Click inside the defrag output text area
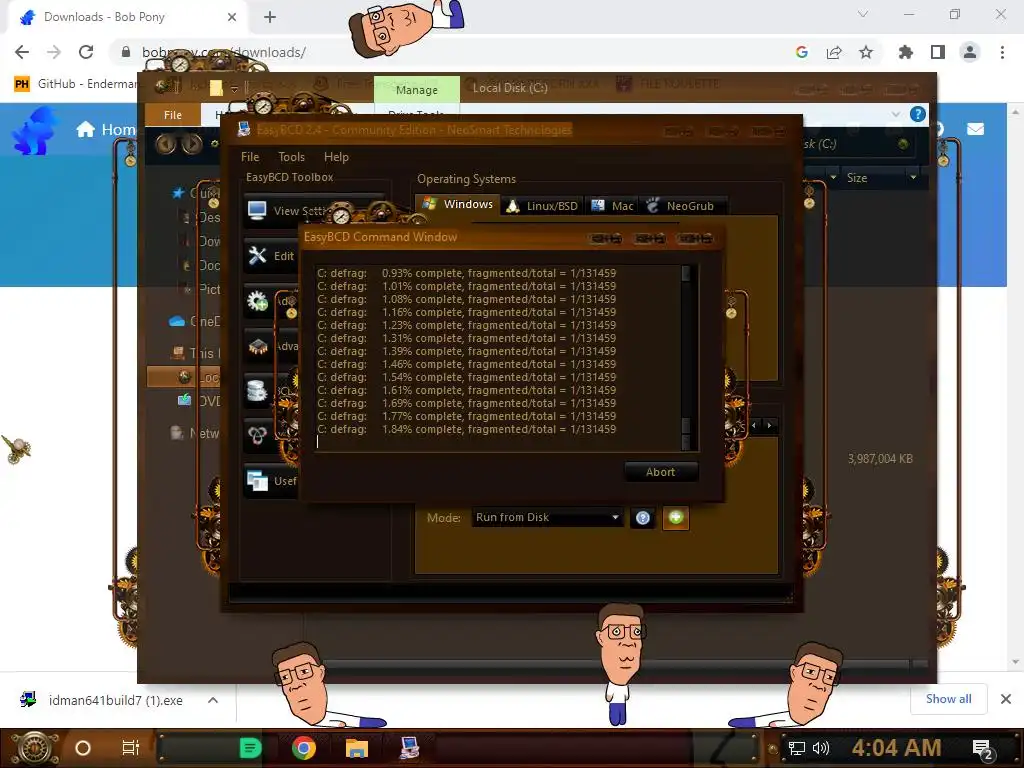Image resolution: width=1024 pixels, height=768 pixels. click(x=498, y=357)
